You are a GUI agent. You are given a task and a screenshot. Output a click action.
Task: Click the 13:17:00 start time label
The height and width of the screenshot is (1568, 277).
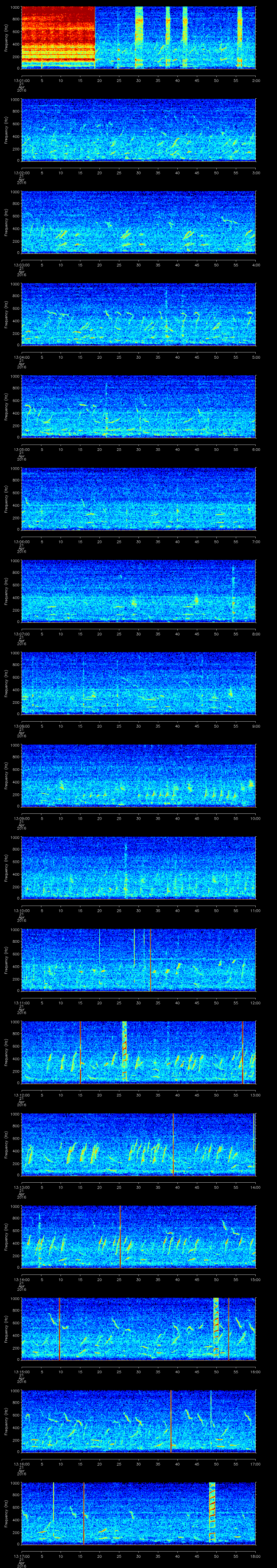[x=21, y=1556]
